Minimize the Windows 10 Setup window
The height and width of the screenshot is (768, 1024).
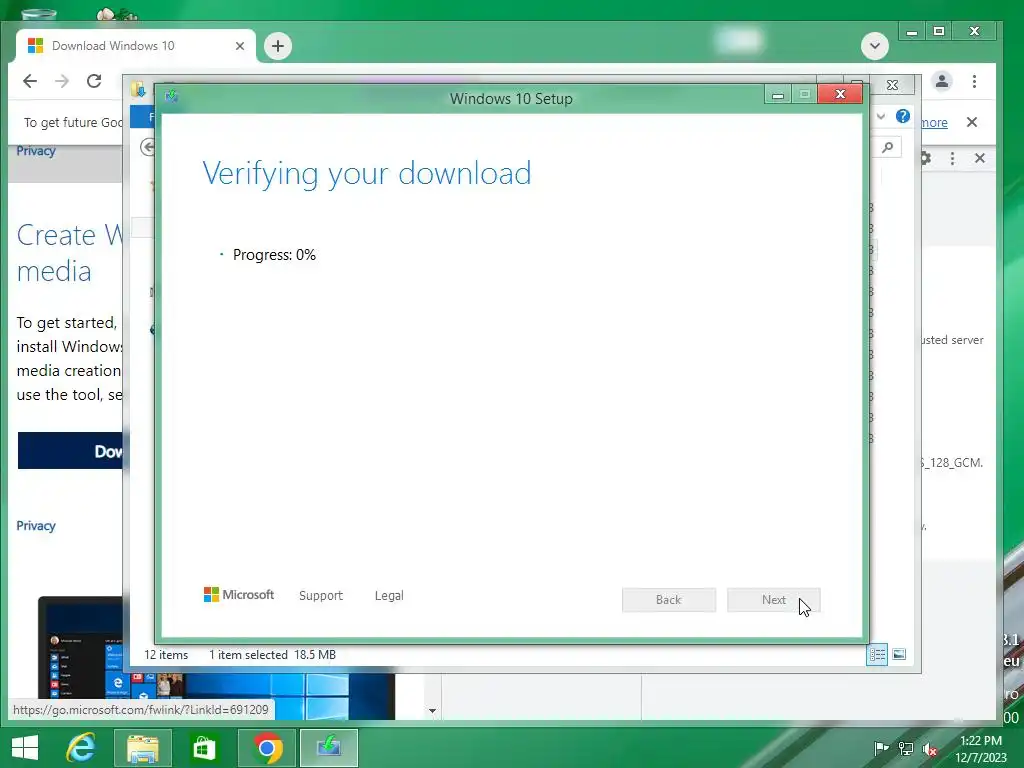coord(778,95)
